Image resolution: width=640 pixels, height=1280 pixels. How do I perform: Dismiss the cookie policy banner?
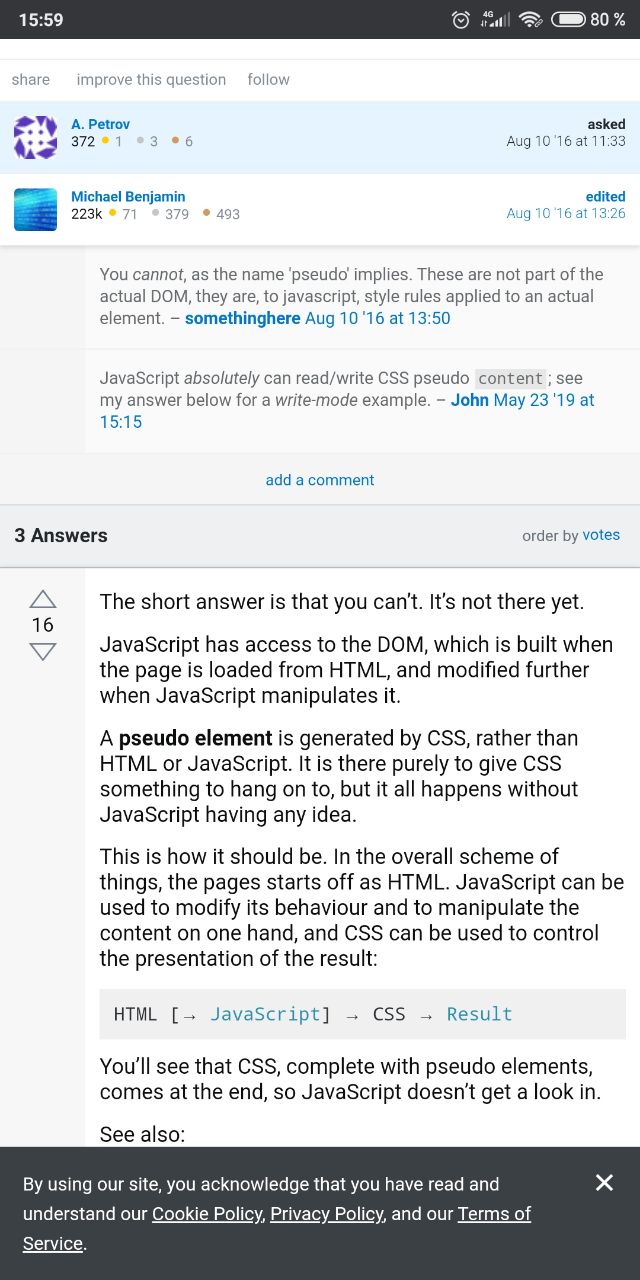[604, 1183]
